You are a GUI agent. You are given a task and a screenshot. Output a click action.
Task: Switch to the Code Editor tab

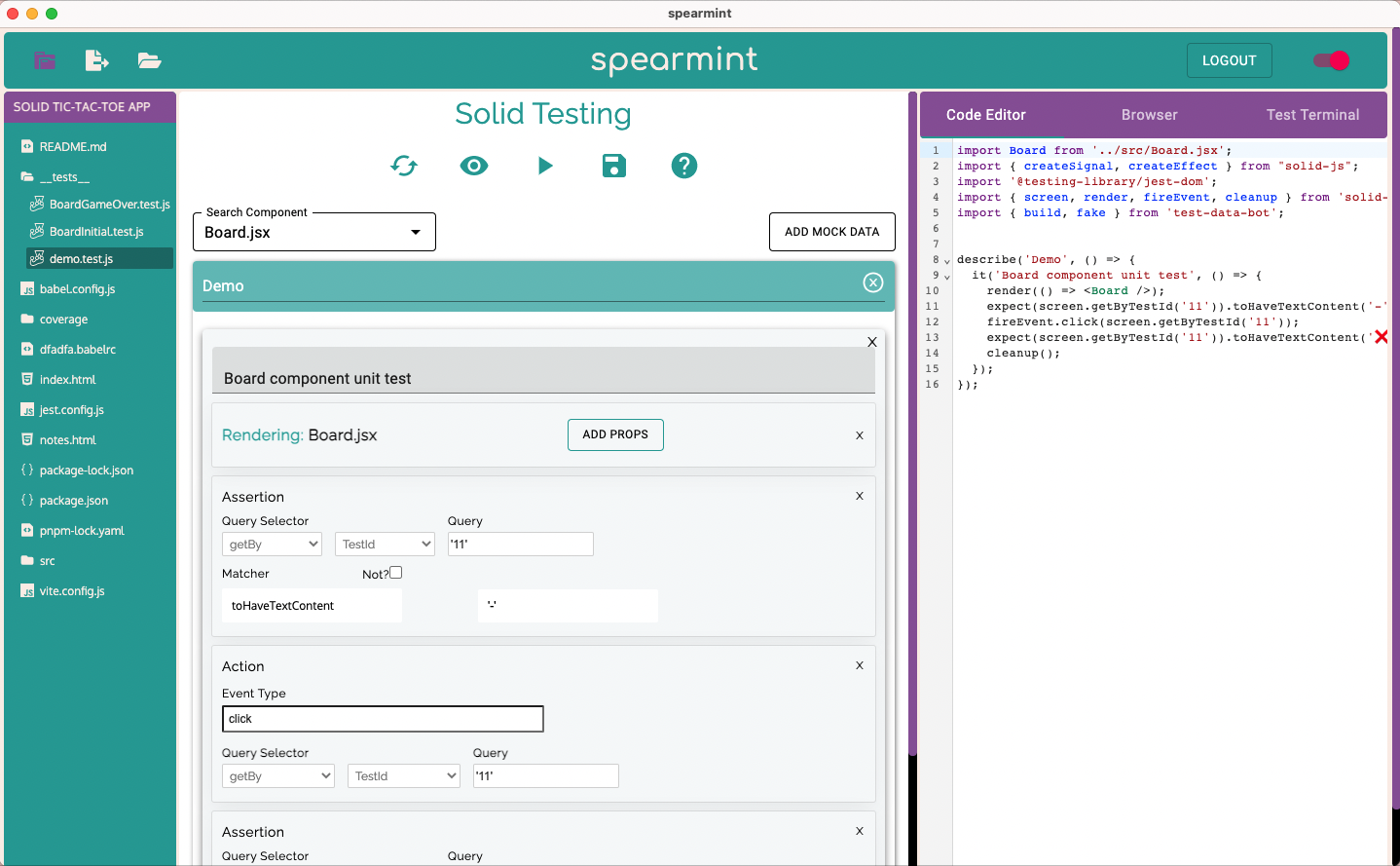coord(986,115)
